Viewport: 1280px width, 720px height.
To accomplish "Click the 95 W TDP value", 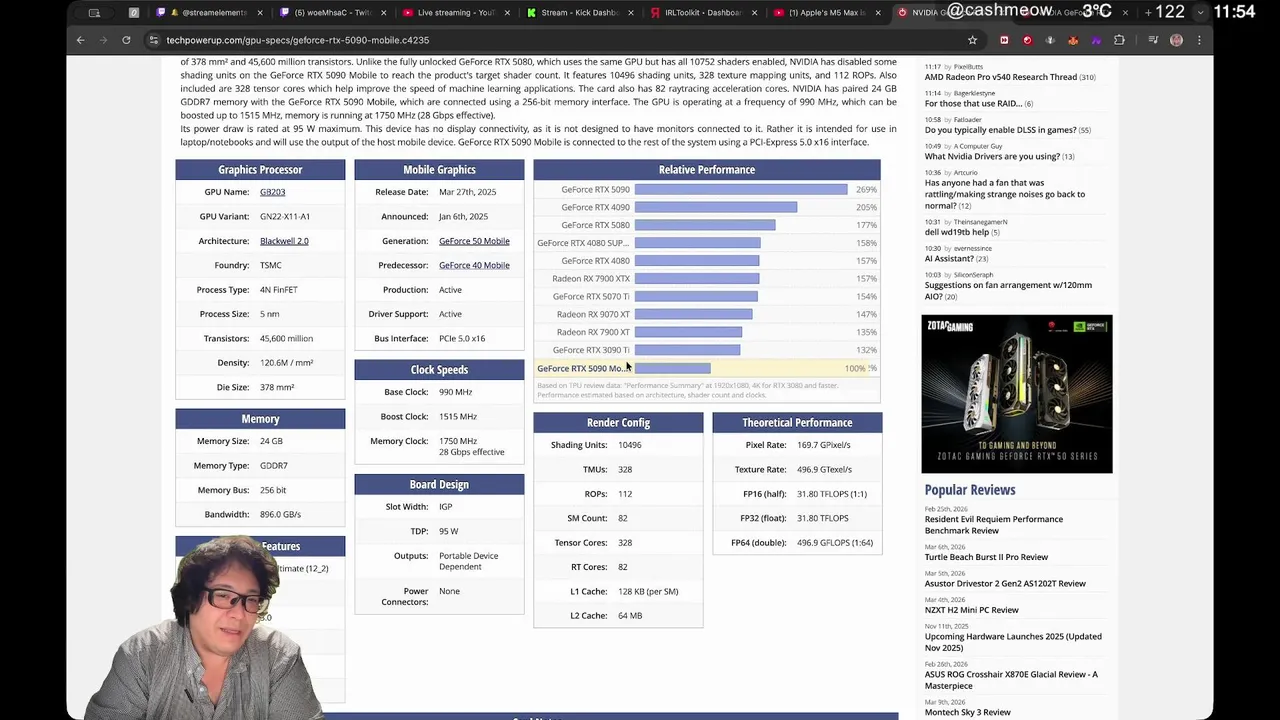I will pos(448,531).
